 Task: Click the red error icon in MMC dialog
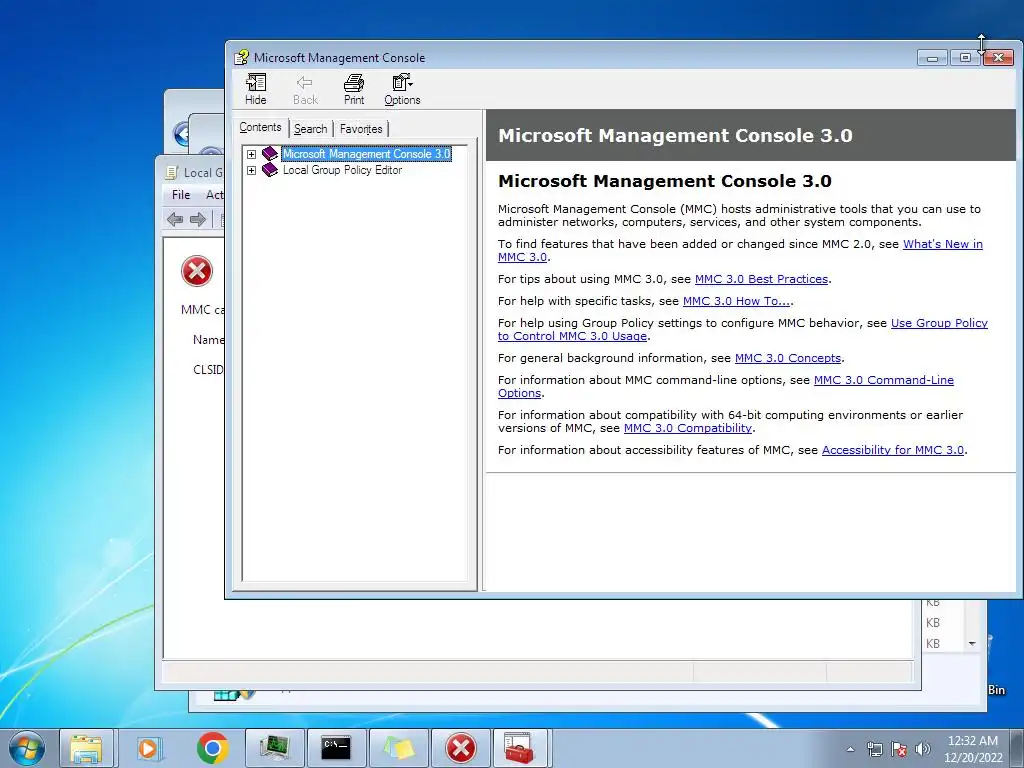point(197,271)
